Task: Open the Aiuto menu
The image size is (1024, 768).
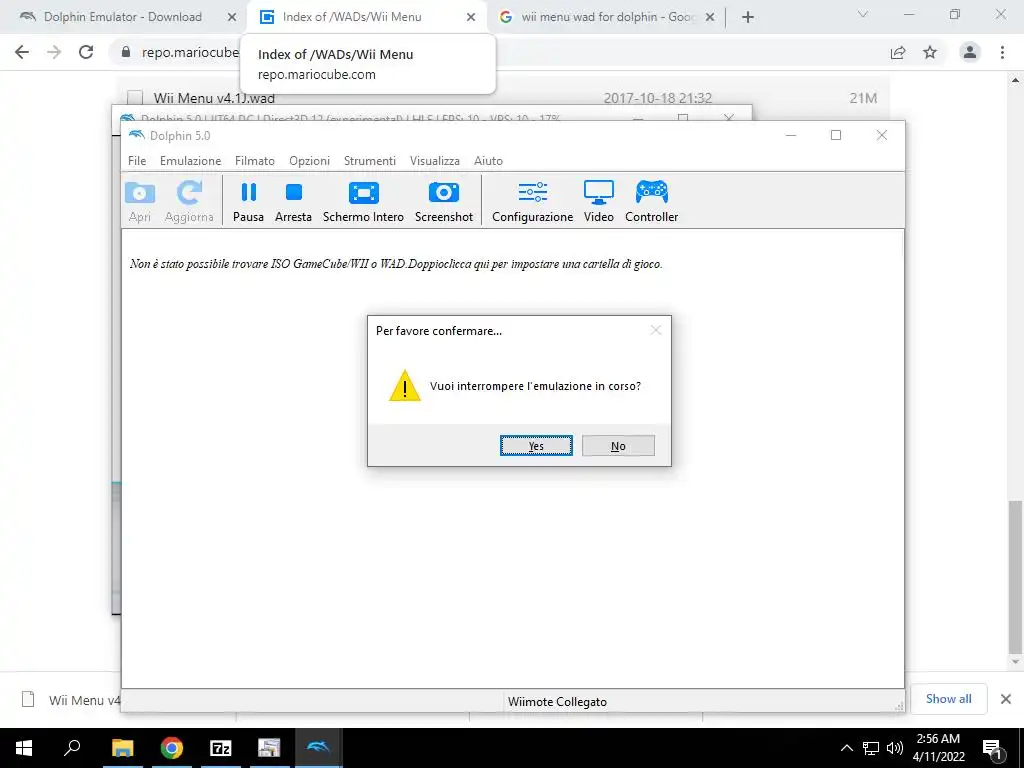Action: (488, 161)
